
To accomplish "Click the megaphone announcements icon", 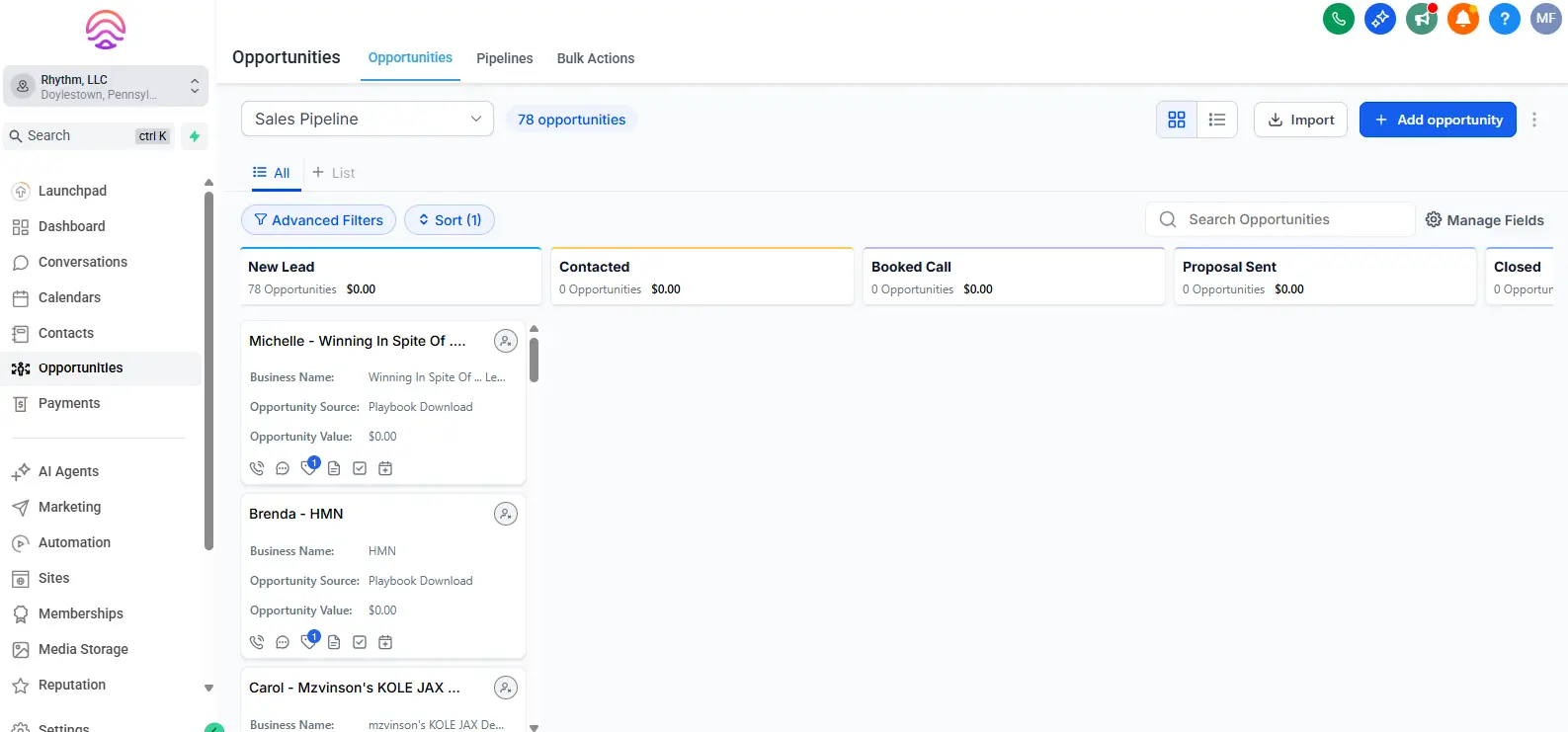I will click(x=1421, y=19).
